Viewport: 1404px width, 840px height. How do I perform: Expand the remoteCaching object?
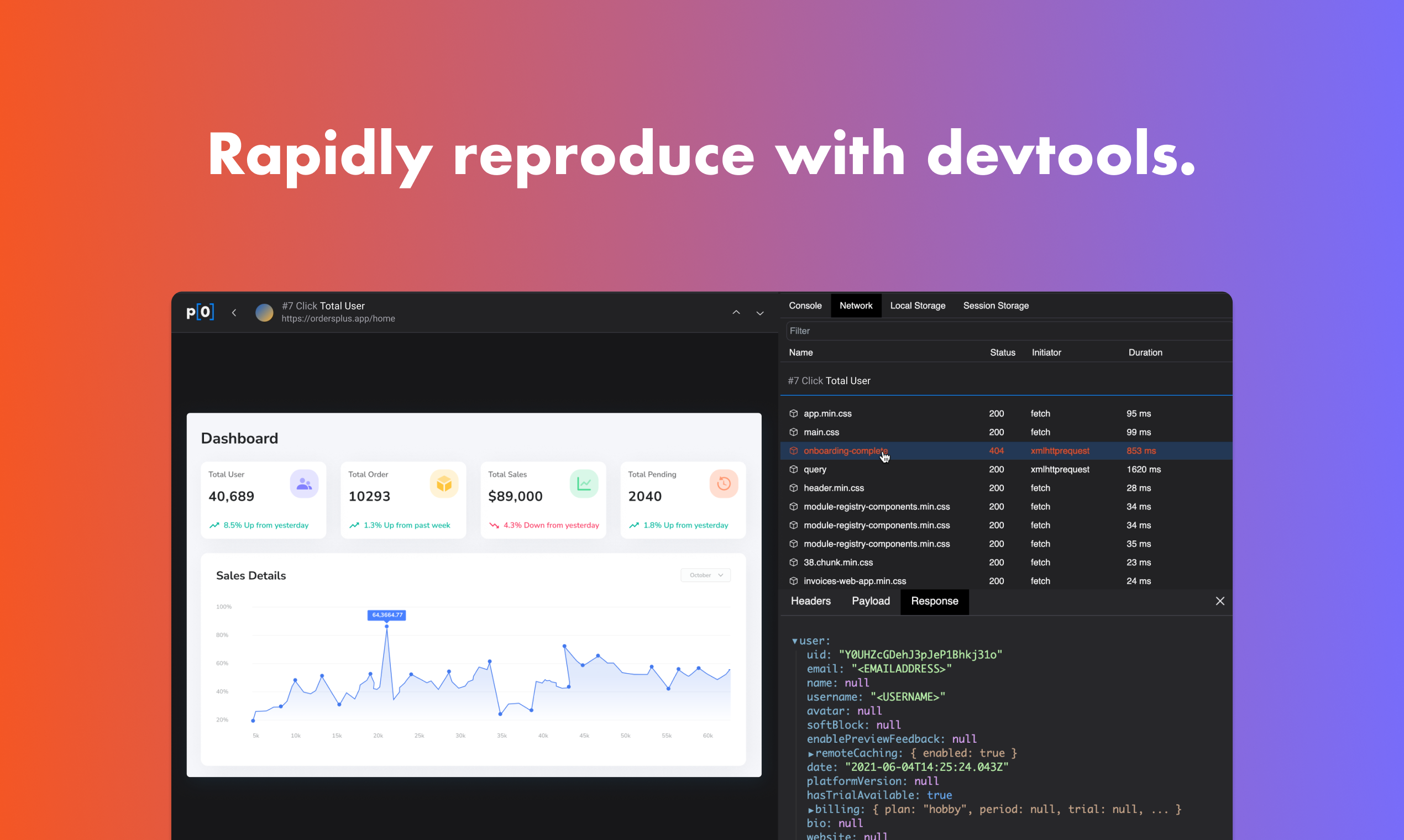pyautogui.click(x=811, y=754)
